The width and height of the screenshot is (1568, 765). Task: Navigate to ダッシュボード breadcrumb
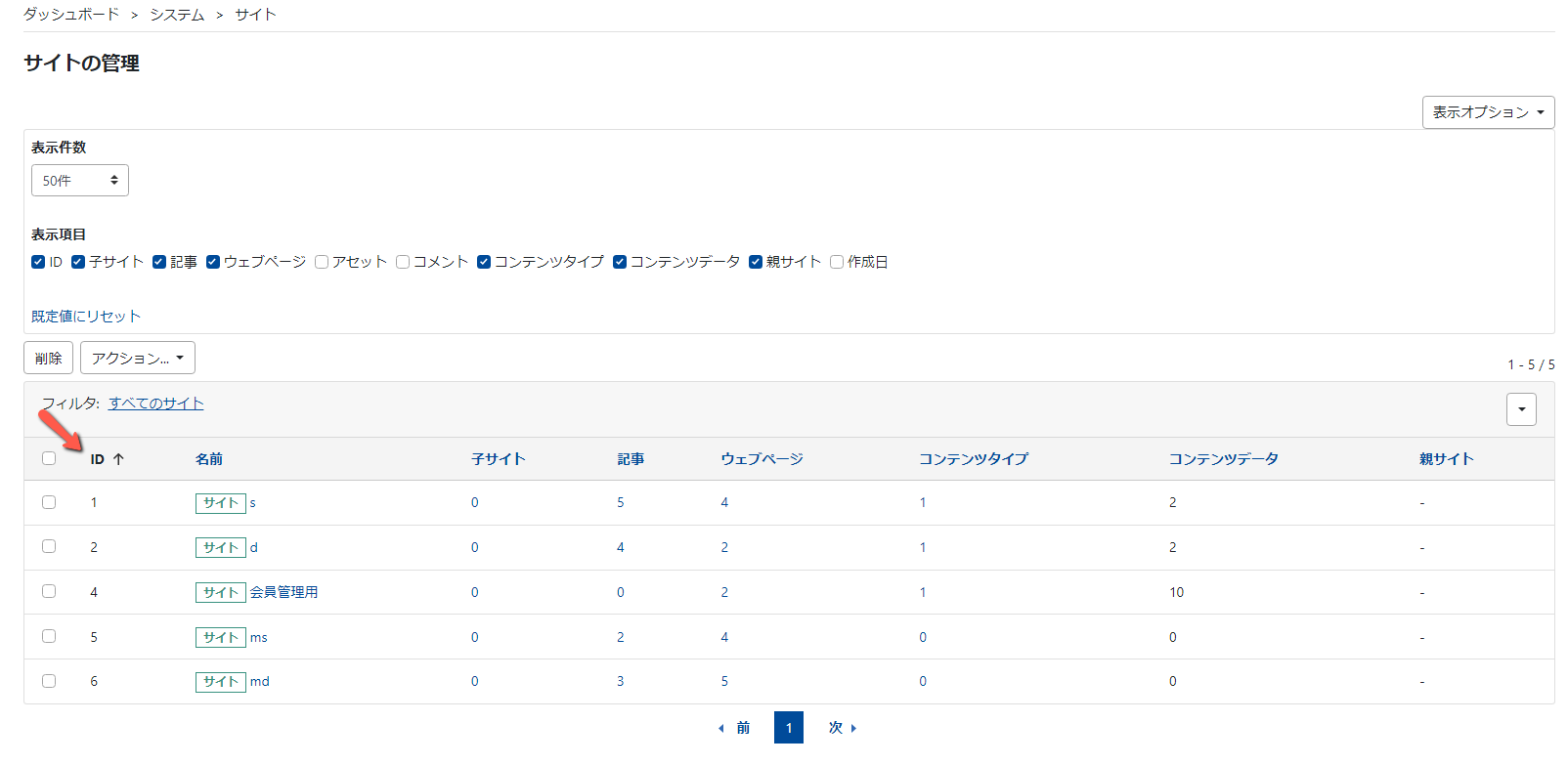(71, 15)
